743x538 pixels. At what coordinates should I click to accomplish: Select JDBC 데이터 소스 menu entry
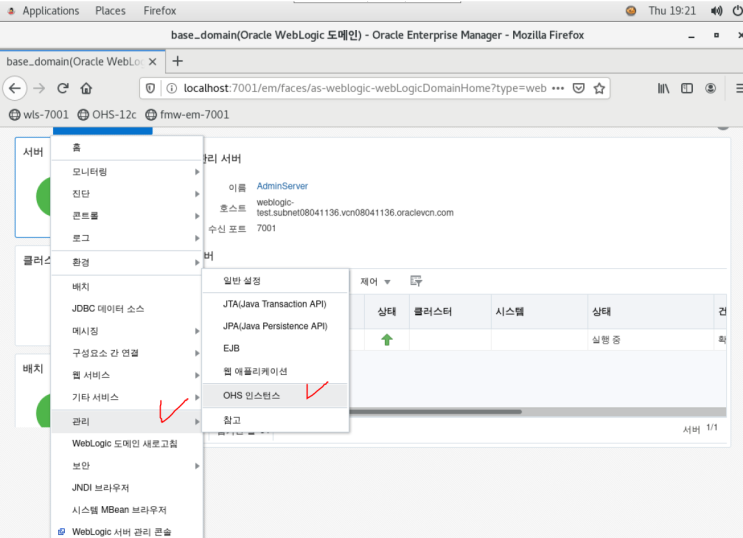pyautogui.click(x=127, y=309)
